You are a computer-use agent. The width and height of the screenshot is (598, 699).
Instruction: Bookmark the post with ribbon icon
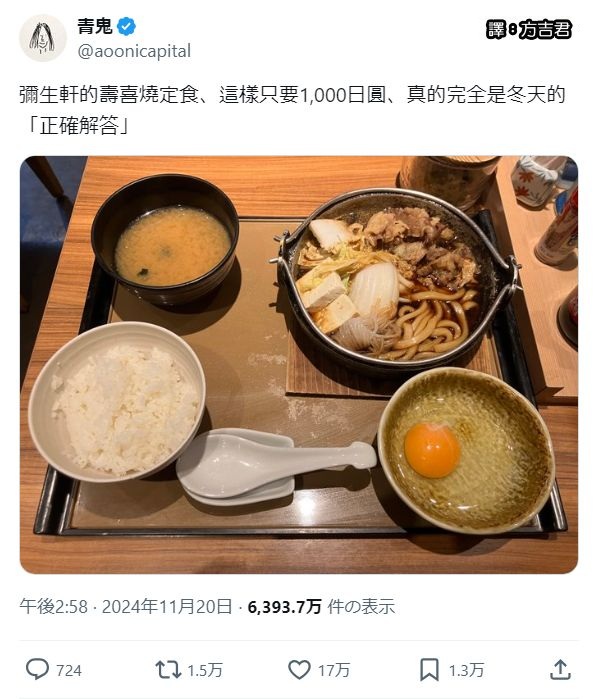(429, 670)
